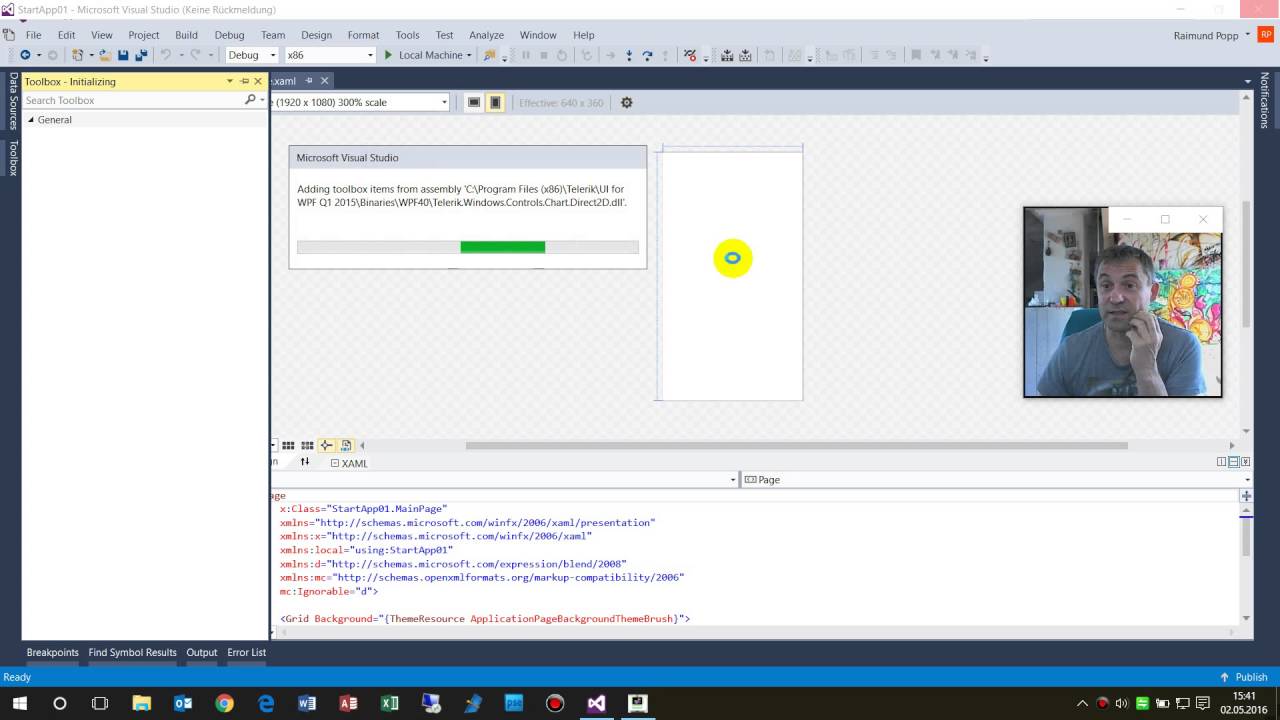This screenshot has height=720, width=1280.
Task: Click the Save All icon
Action: click(141, 55)
